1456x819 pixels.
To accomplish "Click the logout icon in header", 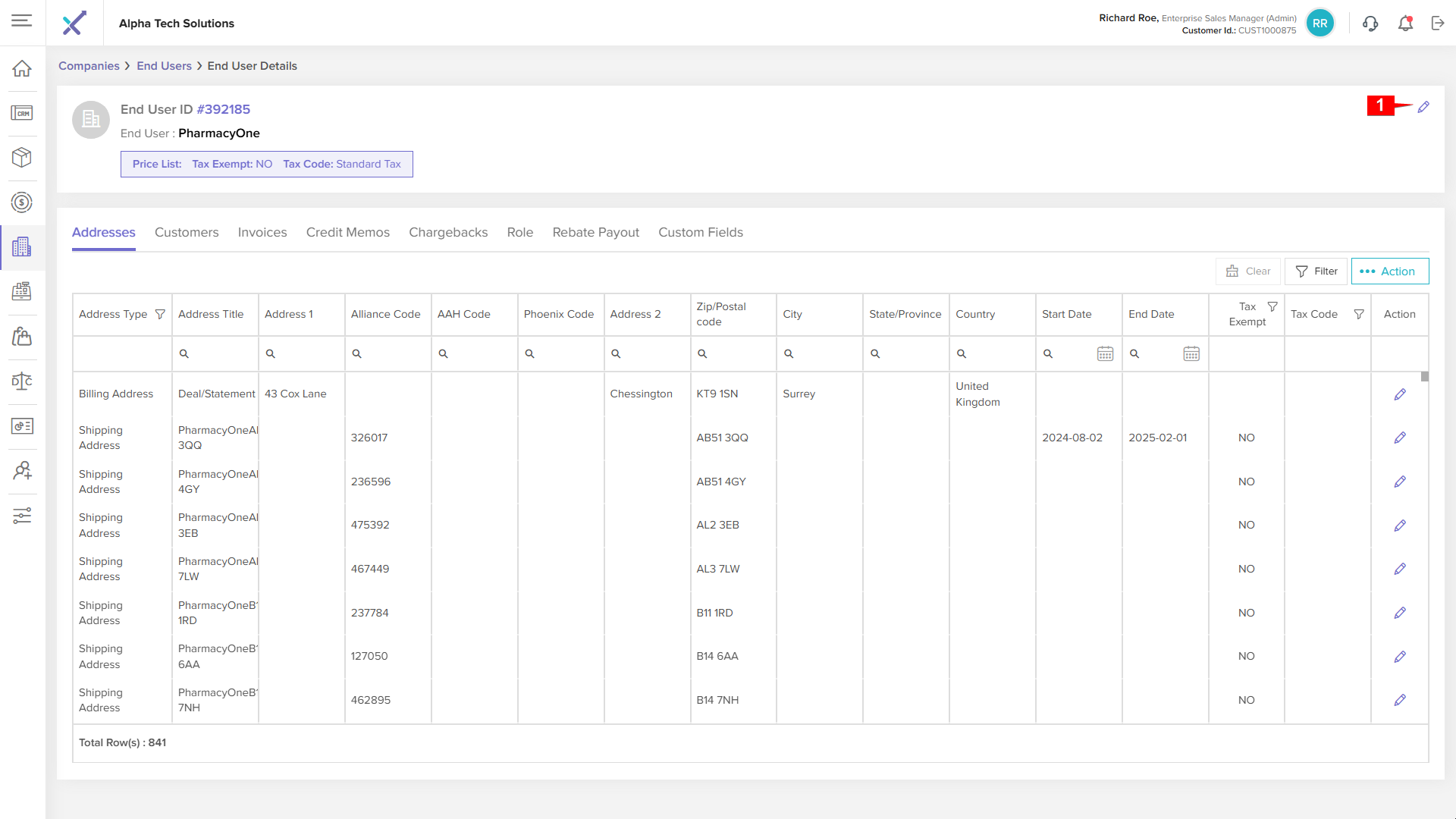I will click(x=1438, y=24).
